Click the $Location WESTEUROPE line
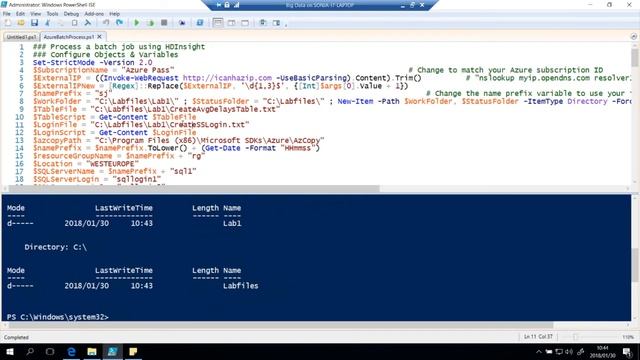Image resolution: width=640 pixels, height=360 pixels. [86, 164]
